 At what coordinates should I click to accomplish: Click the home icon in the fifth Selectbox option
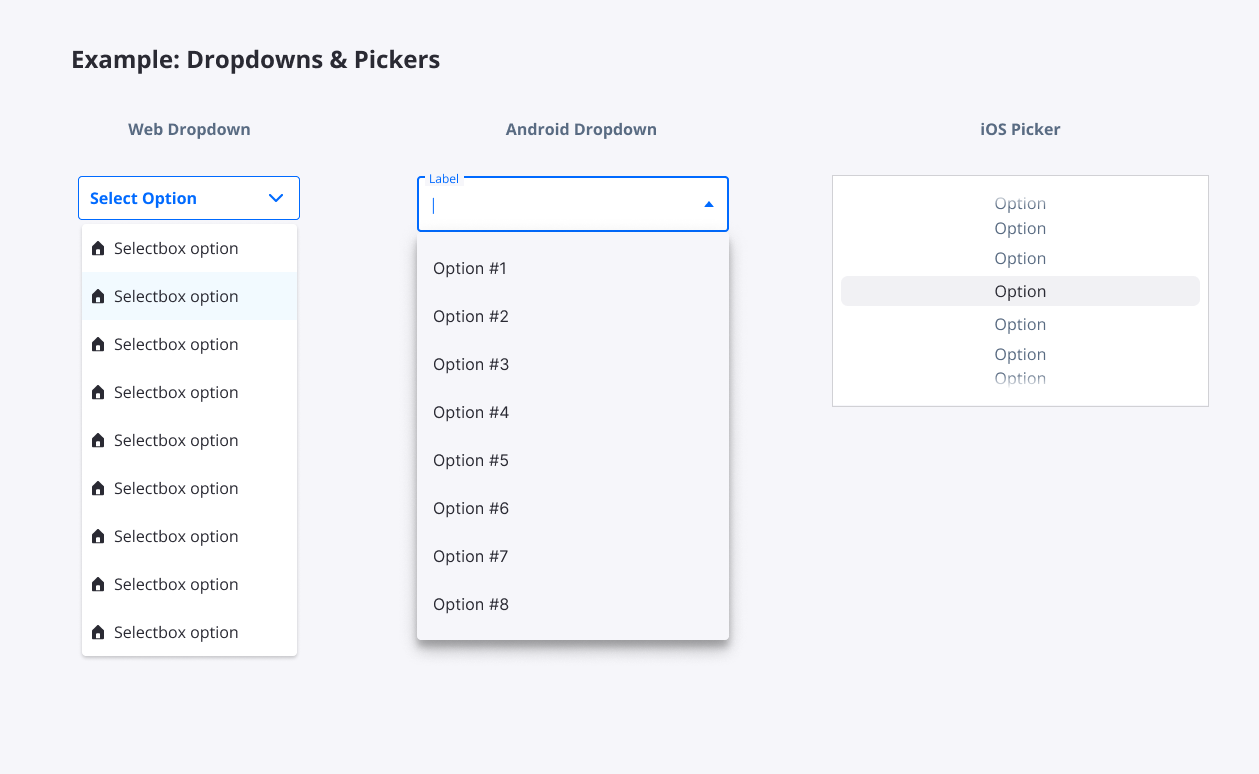coord(98,441)
